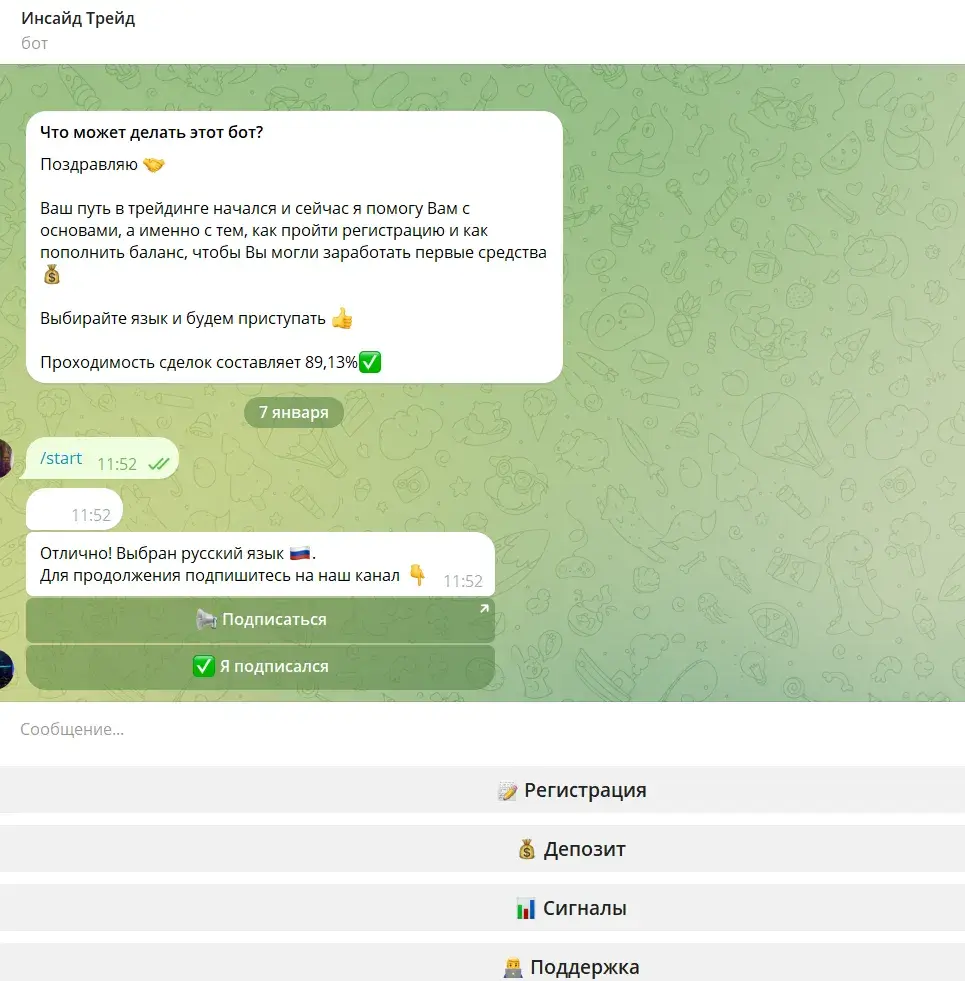Click the user avatar beside the /start message

[x=6, y=458]
